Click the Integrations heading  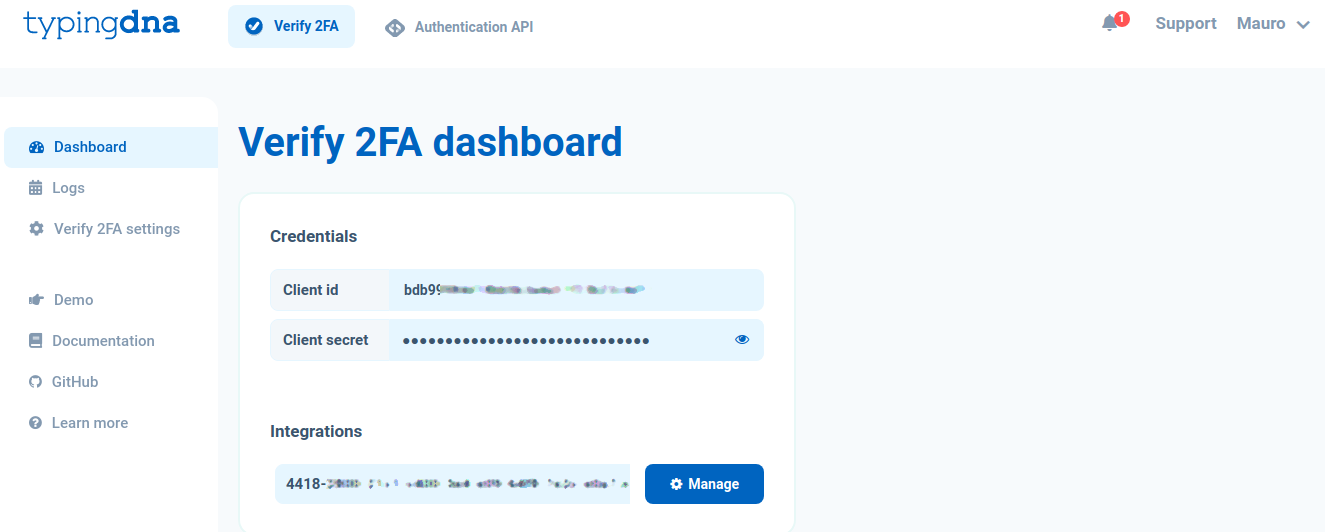coord(316,432)
